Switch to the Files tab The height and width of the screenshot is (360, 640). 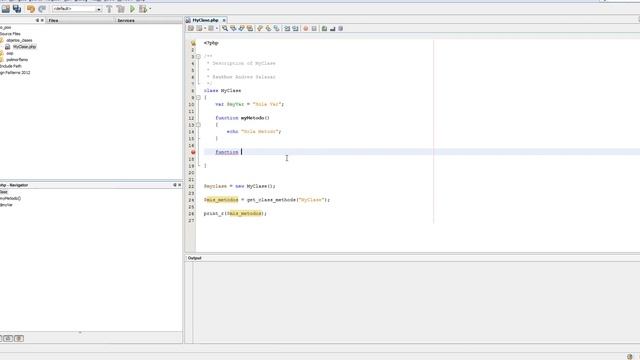coord(53,20)
